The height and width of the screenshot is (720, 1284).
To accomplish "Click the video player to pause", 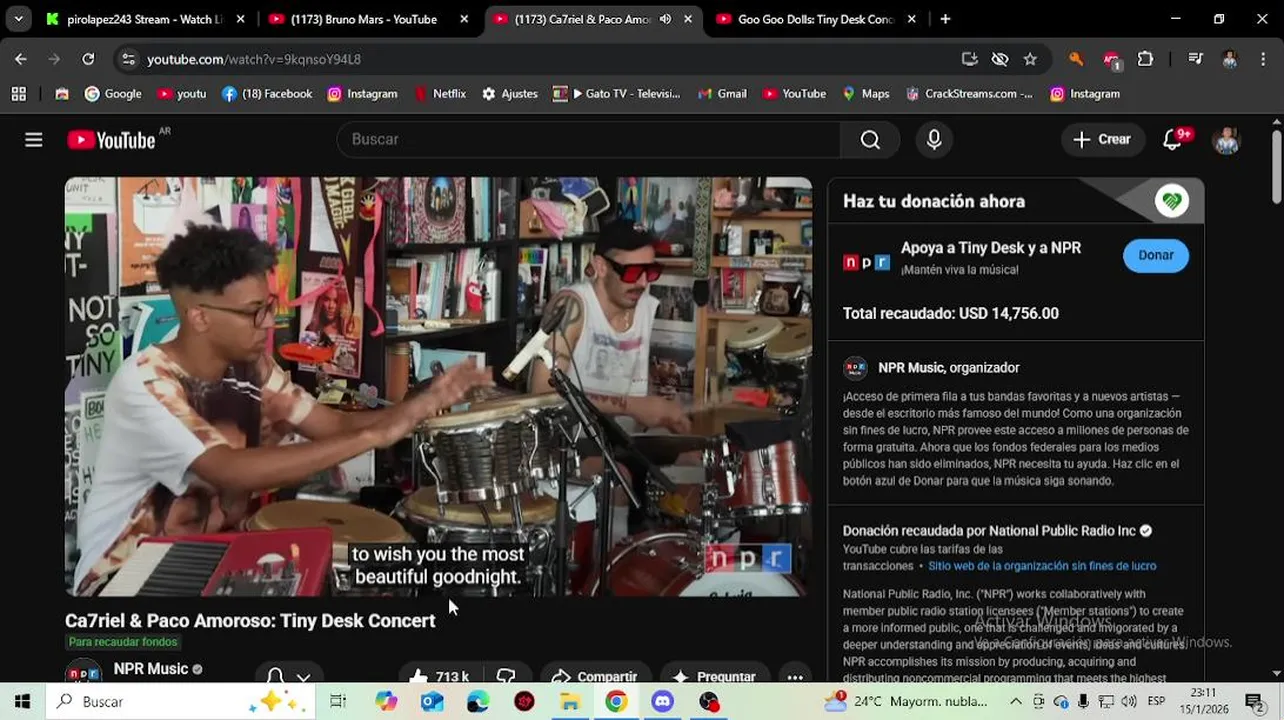I will pyautogui.click(x=438, y=387).
